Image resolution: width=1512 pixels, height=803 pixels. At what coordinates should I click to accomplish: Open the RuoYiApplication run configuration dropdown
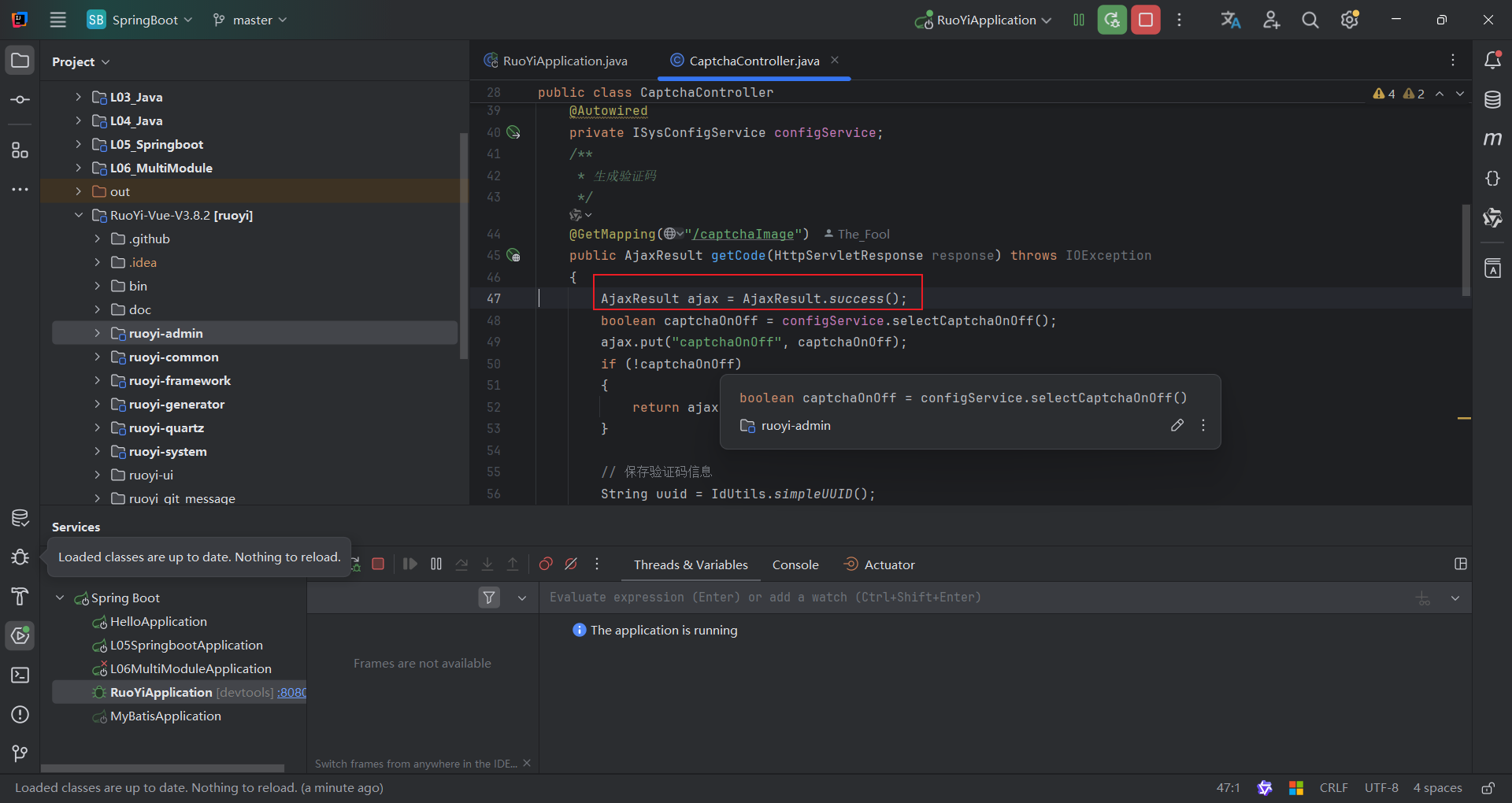(984, 20)
